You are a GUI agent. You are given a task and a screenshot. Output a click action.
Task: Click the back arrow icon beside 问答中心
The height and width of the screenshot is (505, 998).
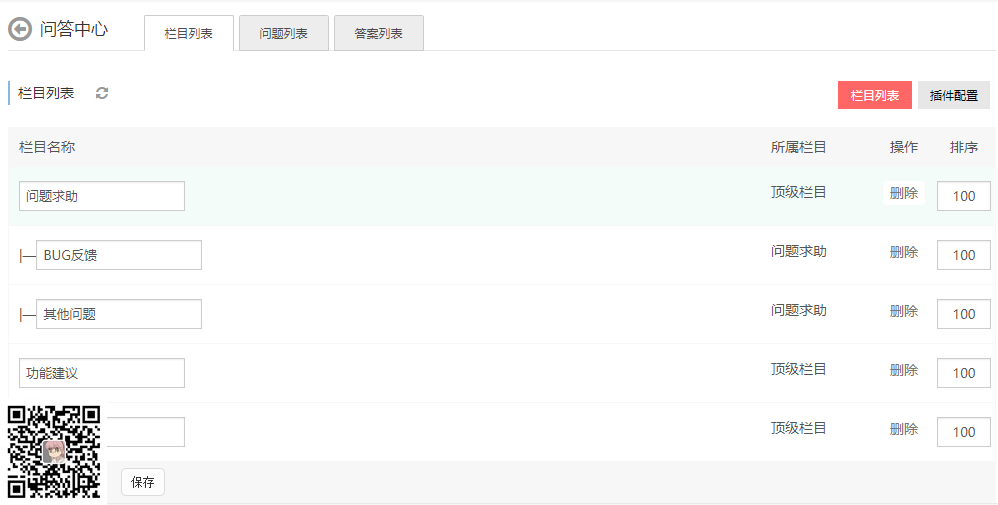point(20,29)
